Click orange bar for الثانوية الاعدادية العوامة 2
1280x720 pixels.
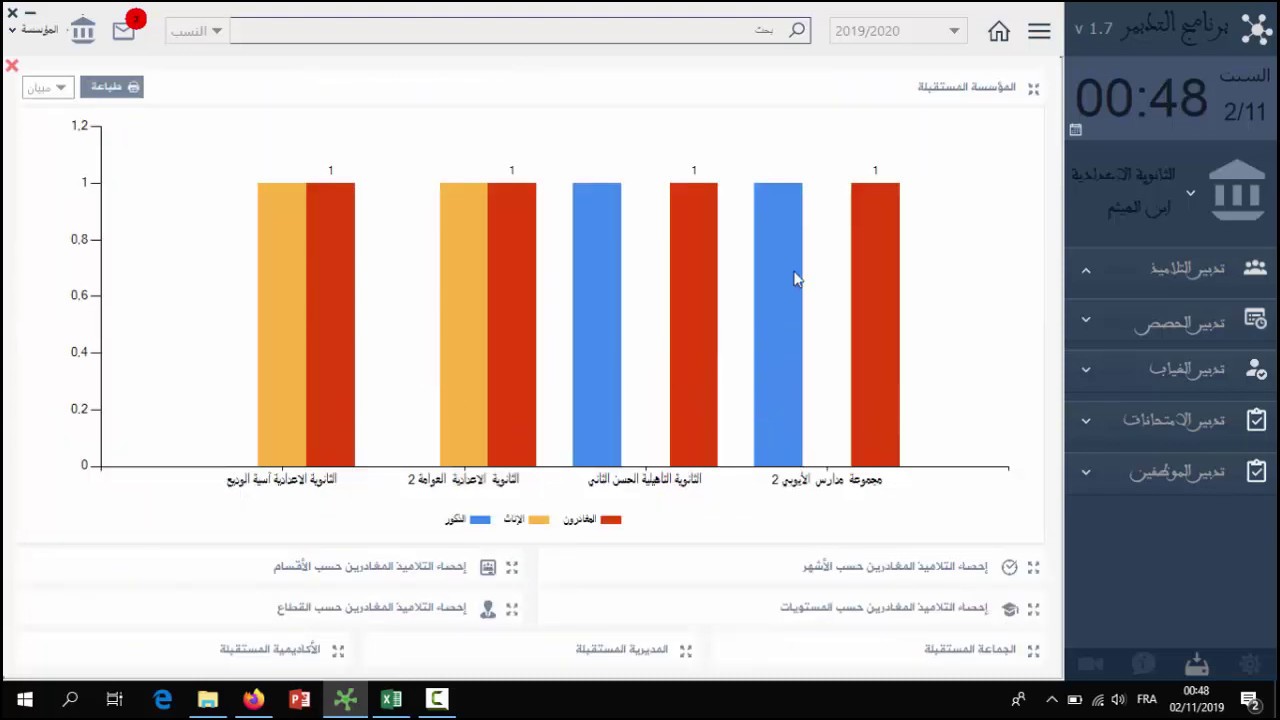464,324
